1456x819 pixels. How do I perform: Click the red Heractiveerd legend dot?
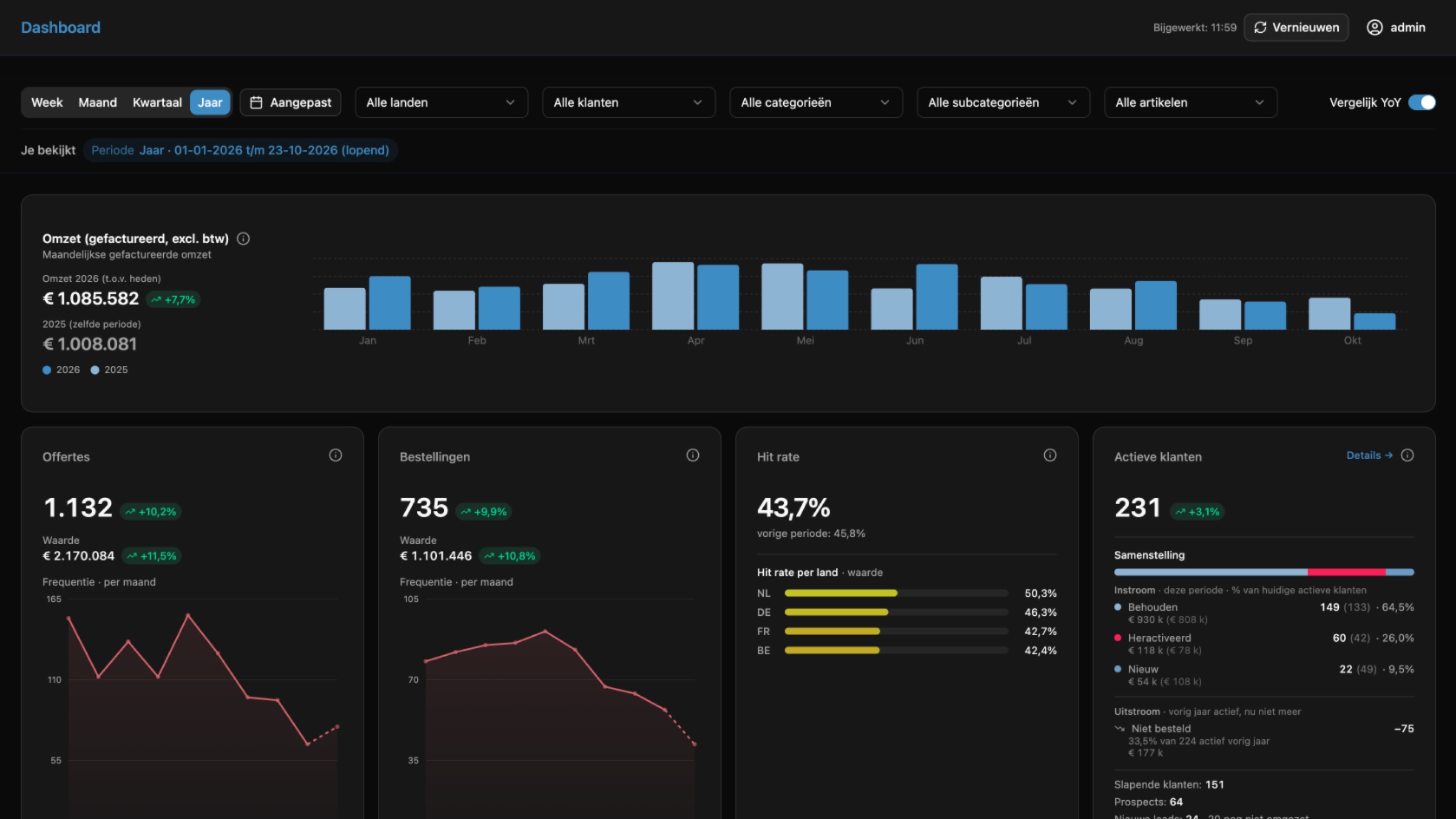point(1117,638)
